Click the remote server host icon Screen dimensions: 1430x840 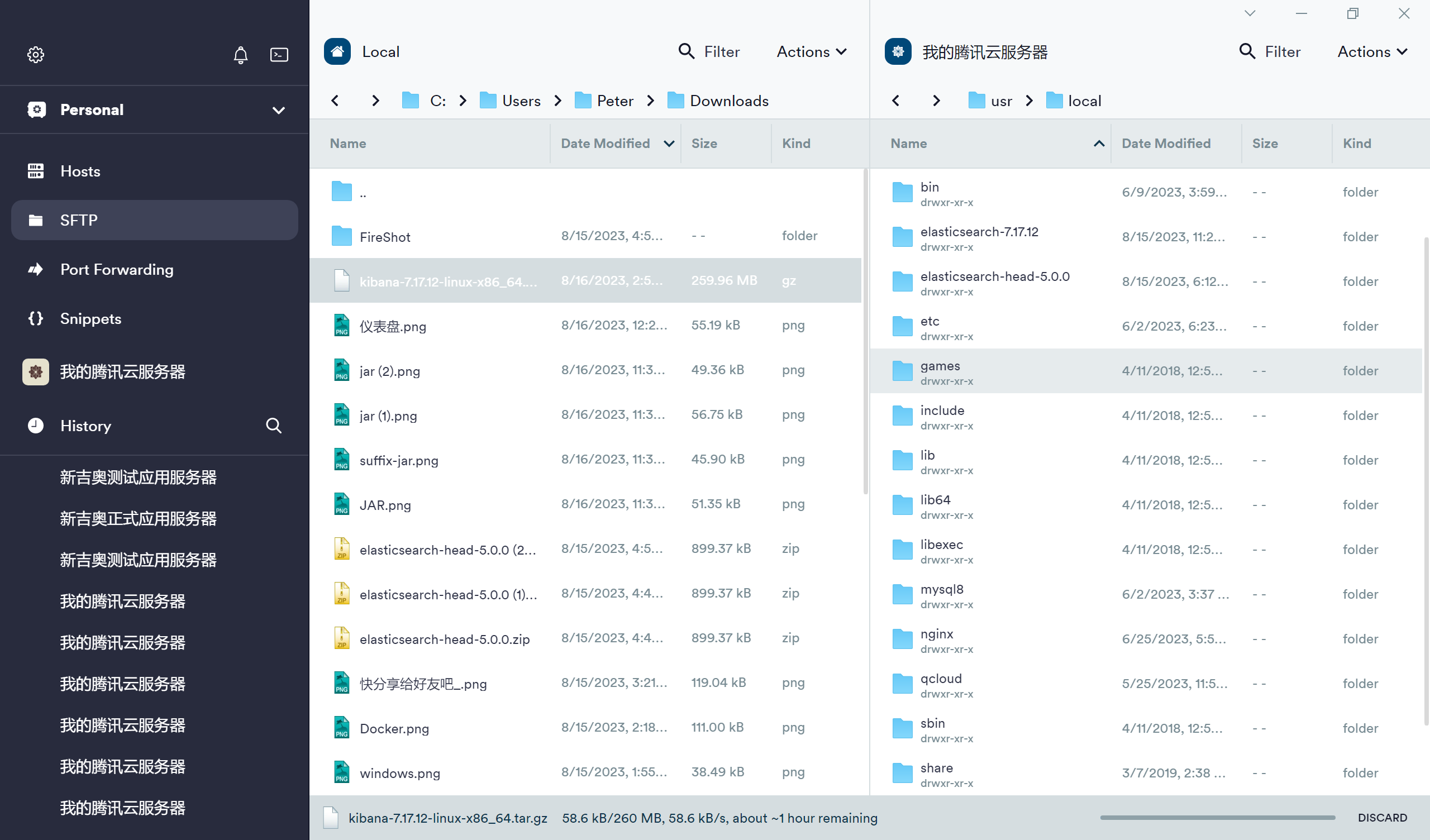tap(898, 51)
